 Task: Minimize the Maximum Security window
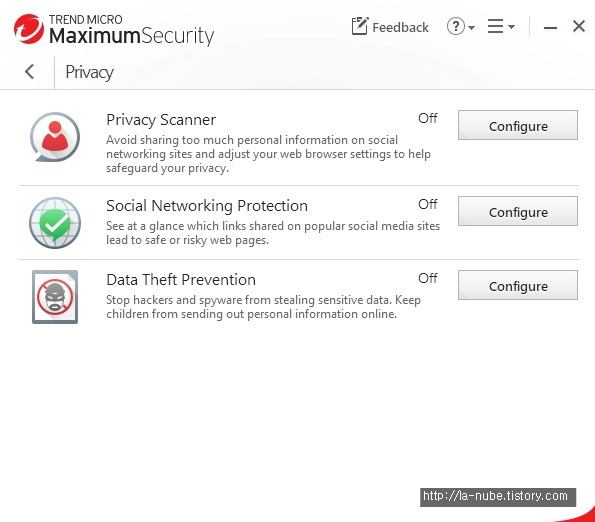coord(550,28)
